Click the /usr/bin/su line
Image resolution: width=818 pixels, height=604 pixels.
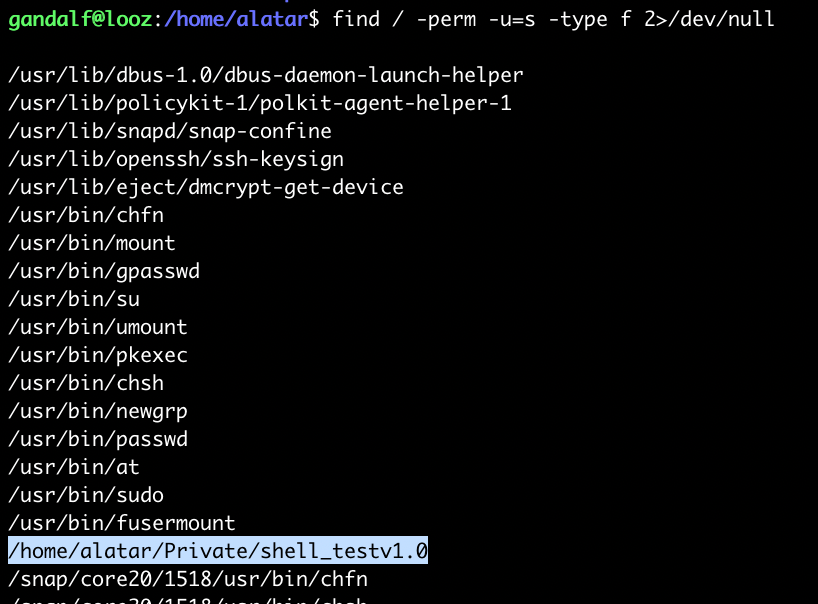pyautogui.click(x=74, y=299)
